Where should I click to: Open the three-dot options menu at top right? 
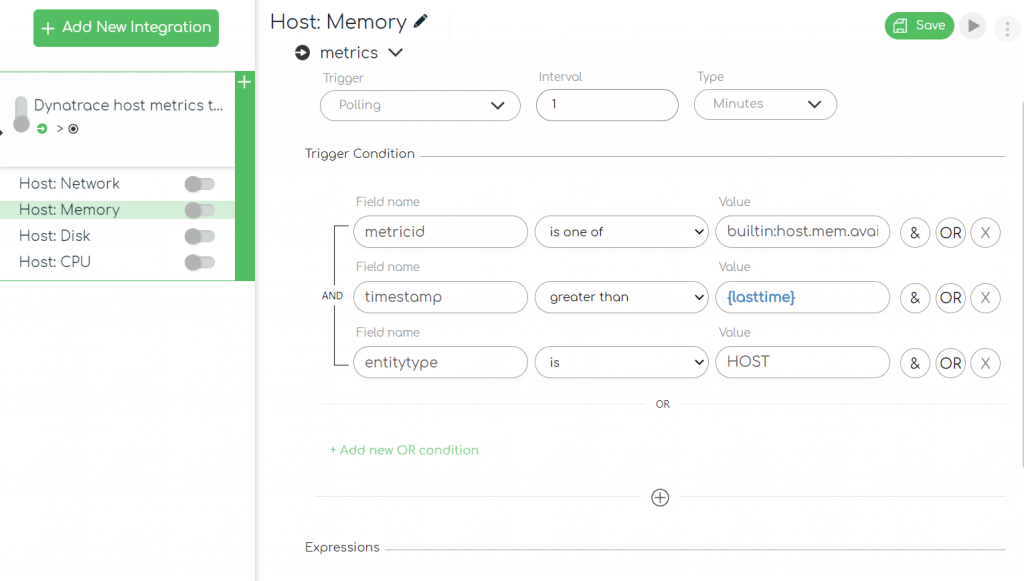[1008, 28]
